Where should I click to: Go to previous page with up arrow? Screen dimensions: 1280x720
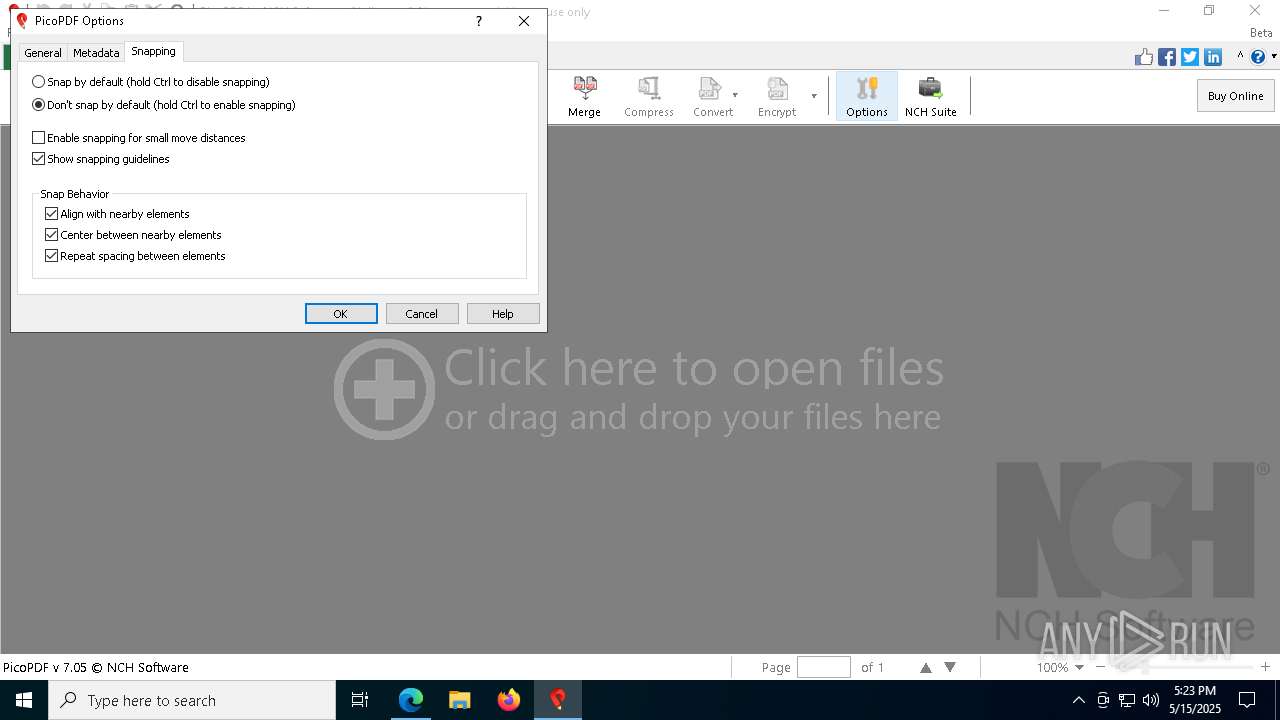pos(925,667)
